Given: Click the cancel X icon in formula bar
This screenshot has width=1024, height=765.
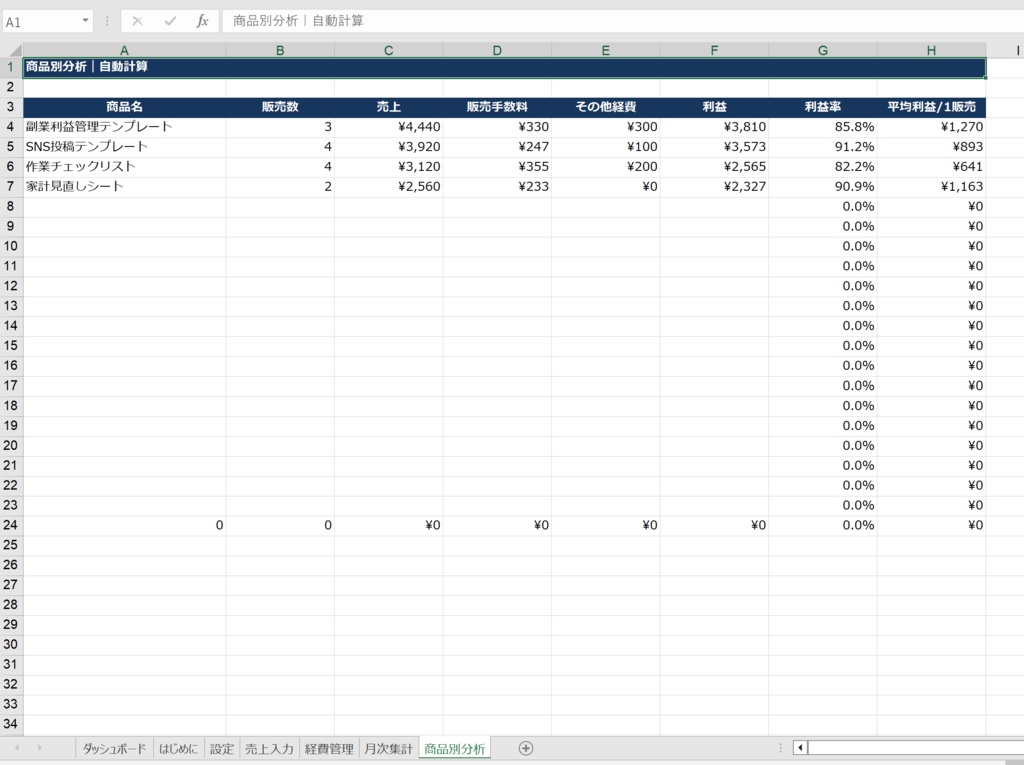Looking at the screenshot, I should click(x=137, y=21).
